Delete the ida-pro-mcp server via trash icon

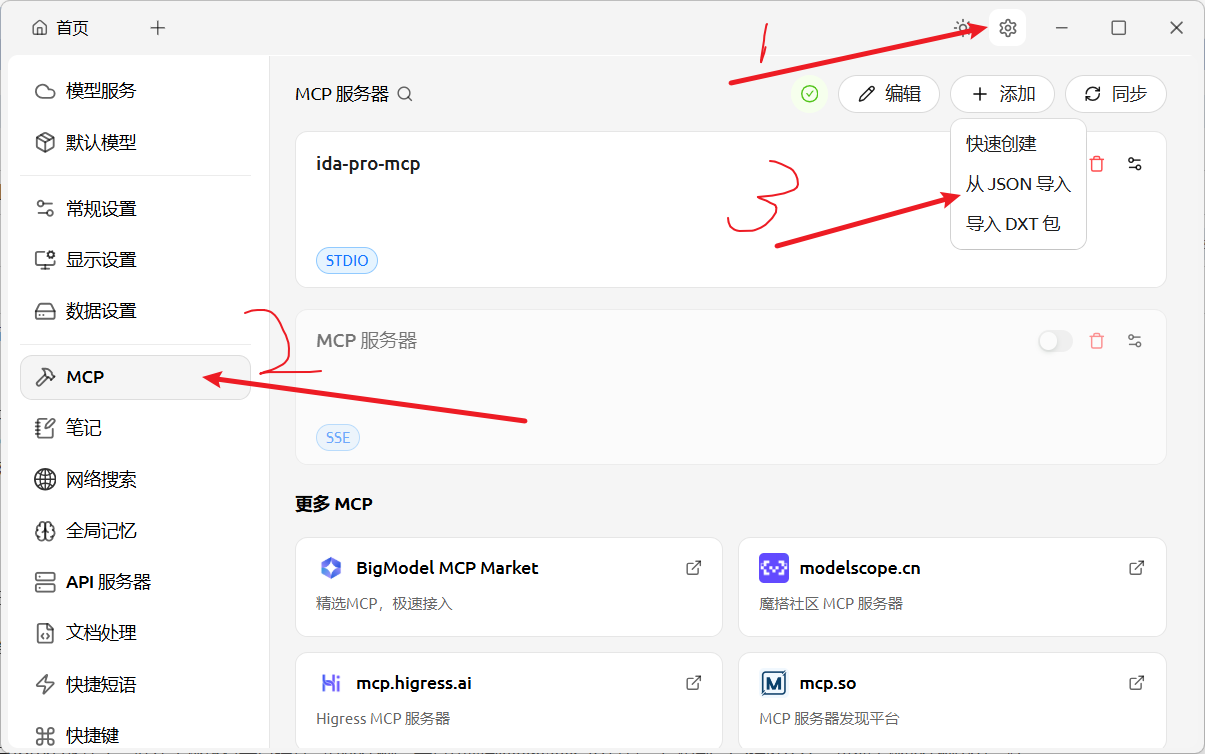click(x=1096, y=163)
